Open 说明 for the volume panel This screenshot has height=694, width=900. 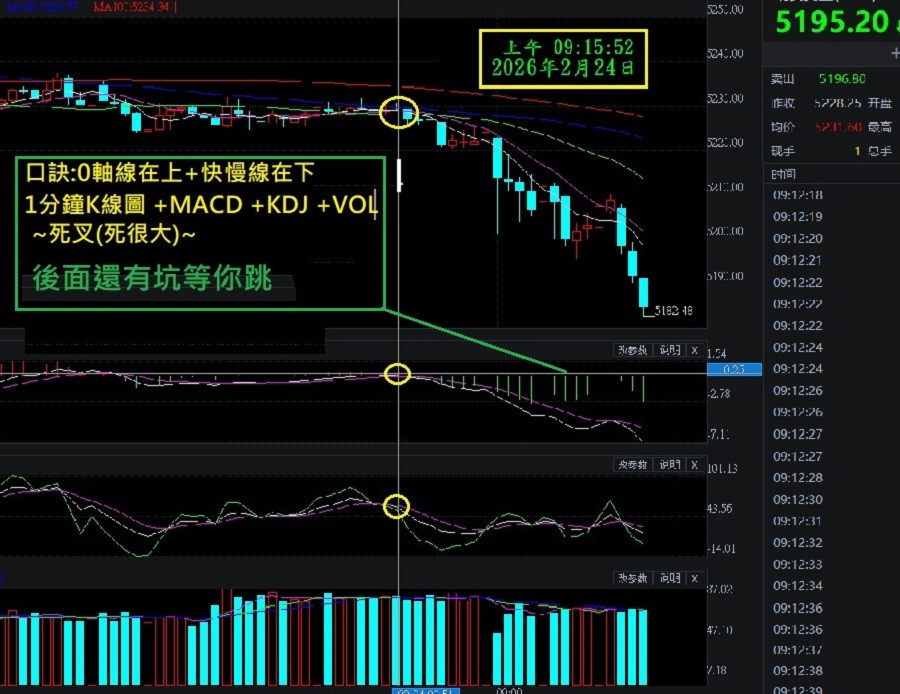click(x=669, y=578)
